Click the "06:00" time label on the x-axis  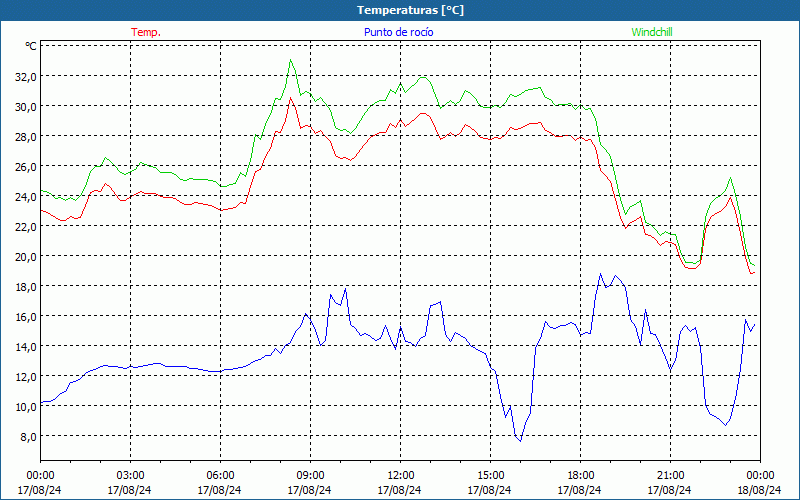pyautogui.click(x=220, y=476)
